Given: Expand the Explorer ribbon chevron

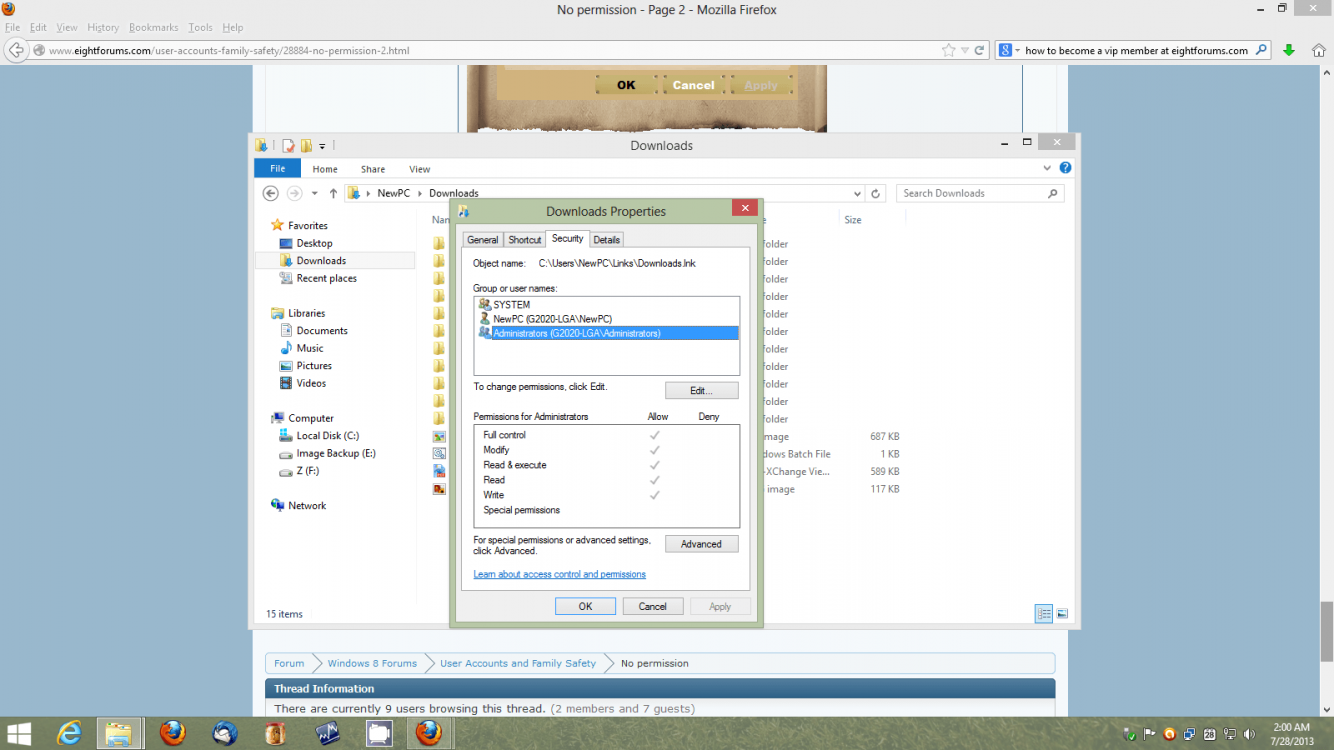Looking at the screenshot, I should point(1047,168).
